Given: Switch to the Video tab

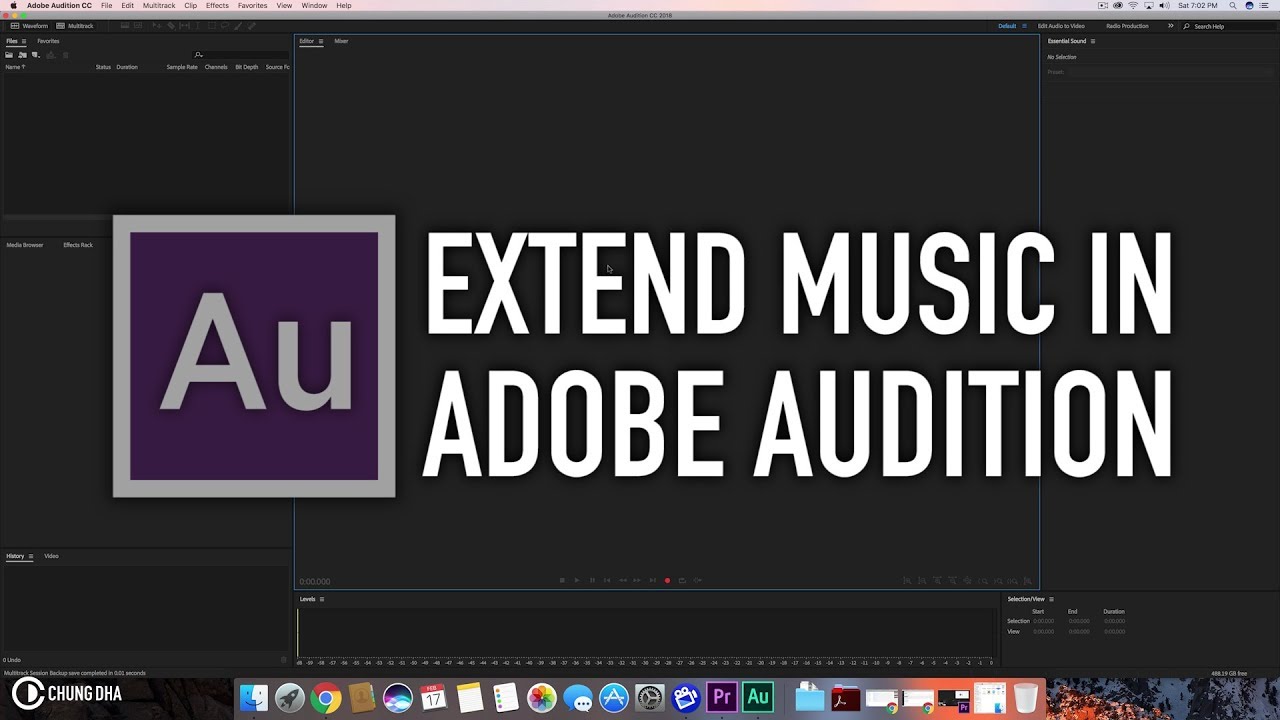Looking at the screenshot, I should coord(51,556).
